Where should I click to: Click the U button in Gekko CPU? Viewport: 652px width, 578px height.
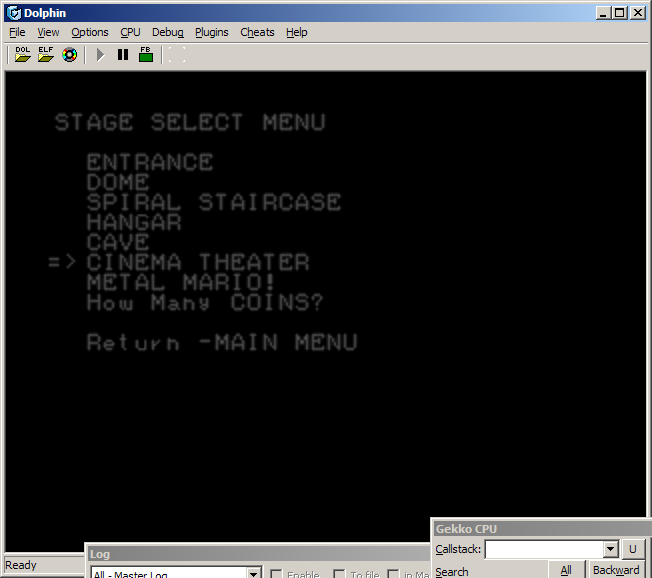tap(633, 549)
